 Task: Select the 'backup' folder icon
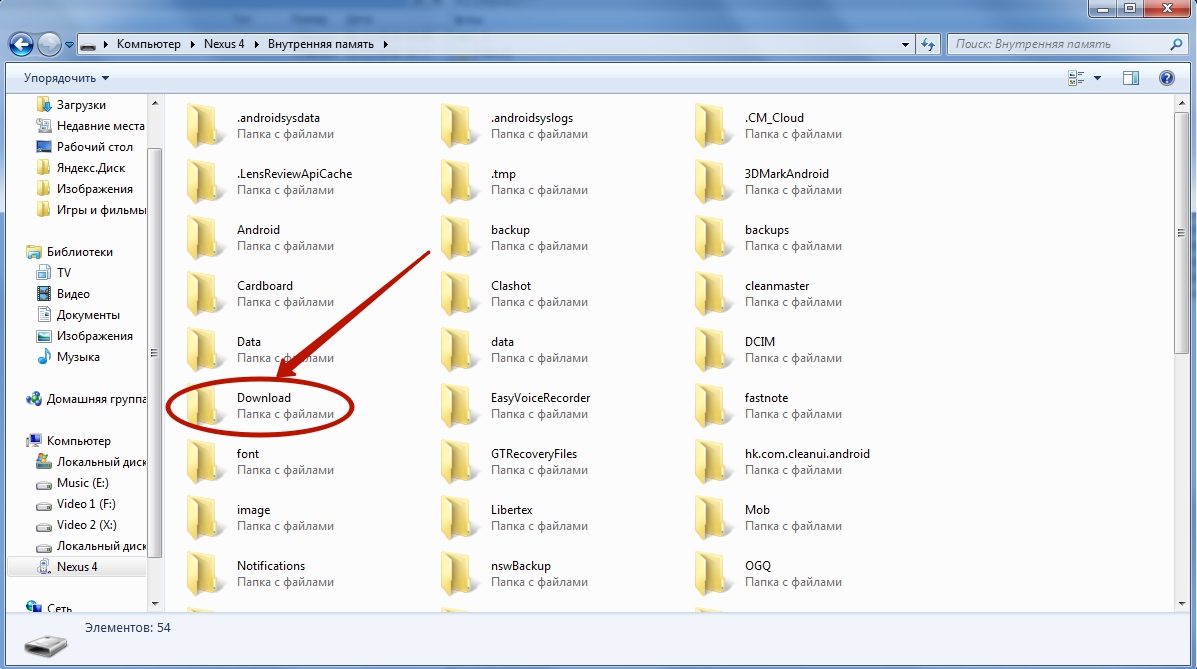pyautogui.click(x=458, y=238)
